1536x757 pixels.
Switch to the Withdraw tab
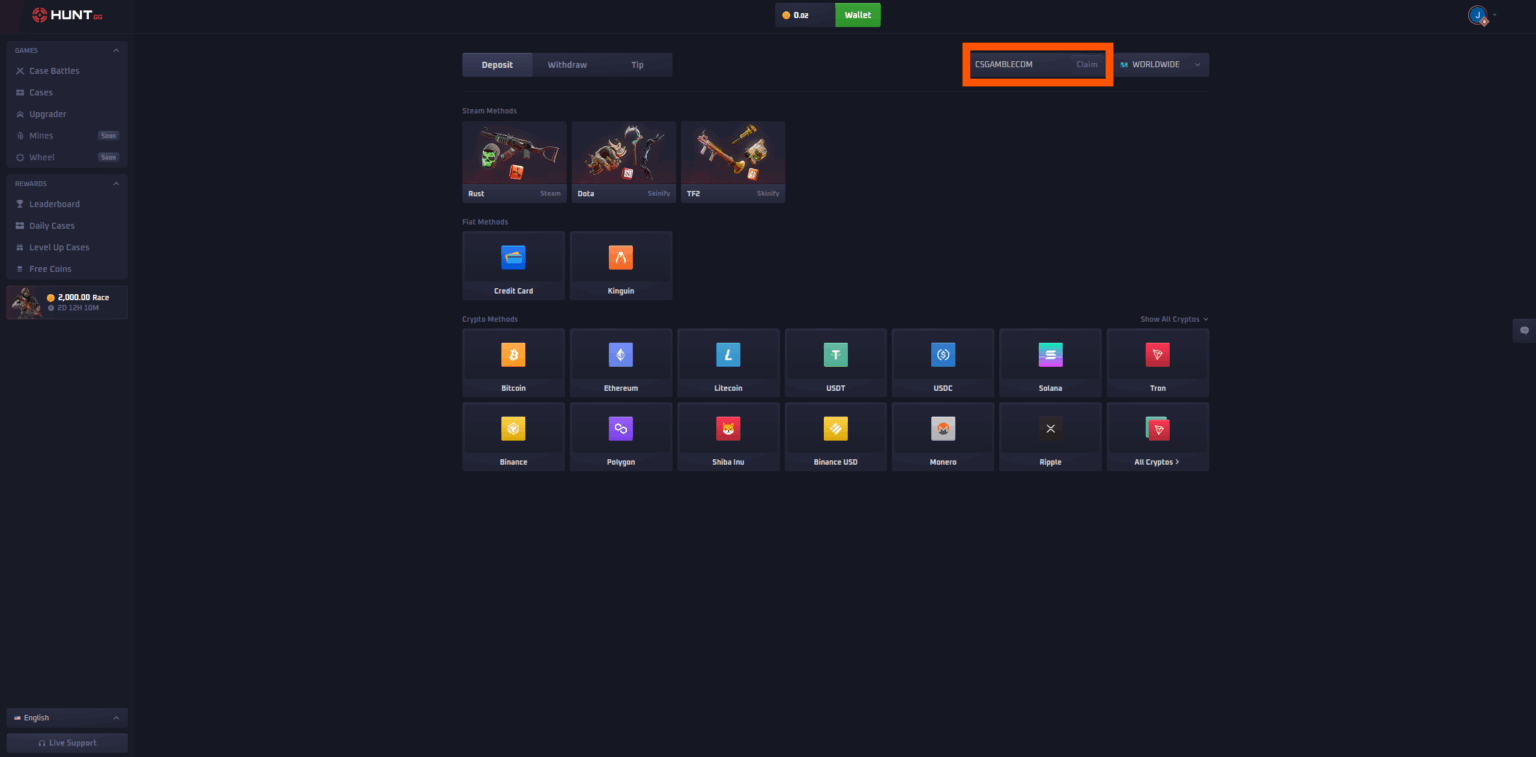567,64
